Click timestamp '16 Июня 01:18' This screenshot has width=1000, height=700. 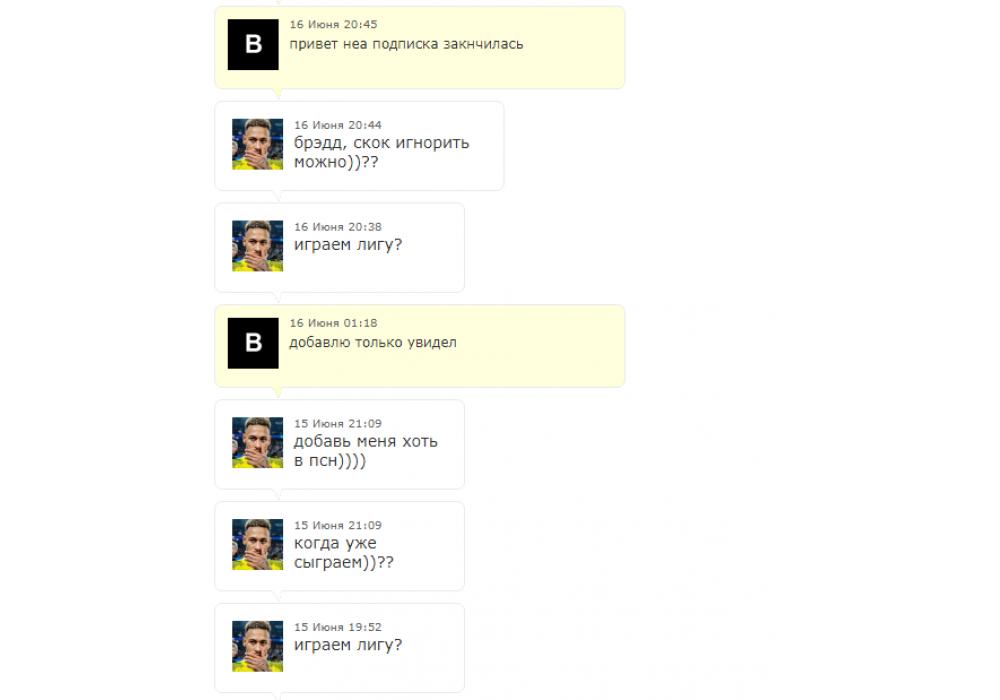pyautogui.click(x=334, y=323)
